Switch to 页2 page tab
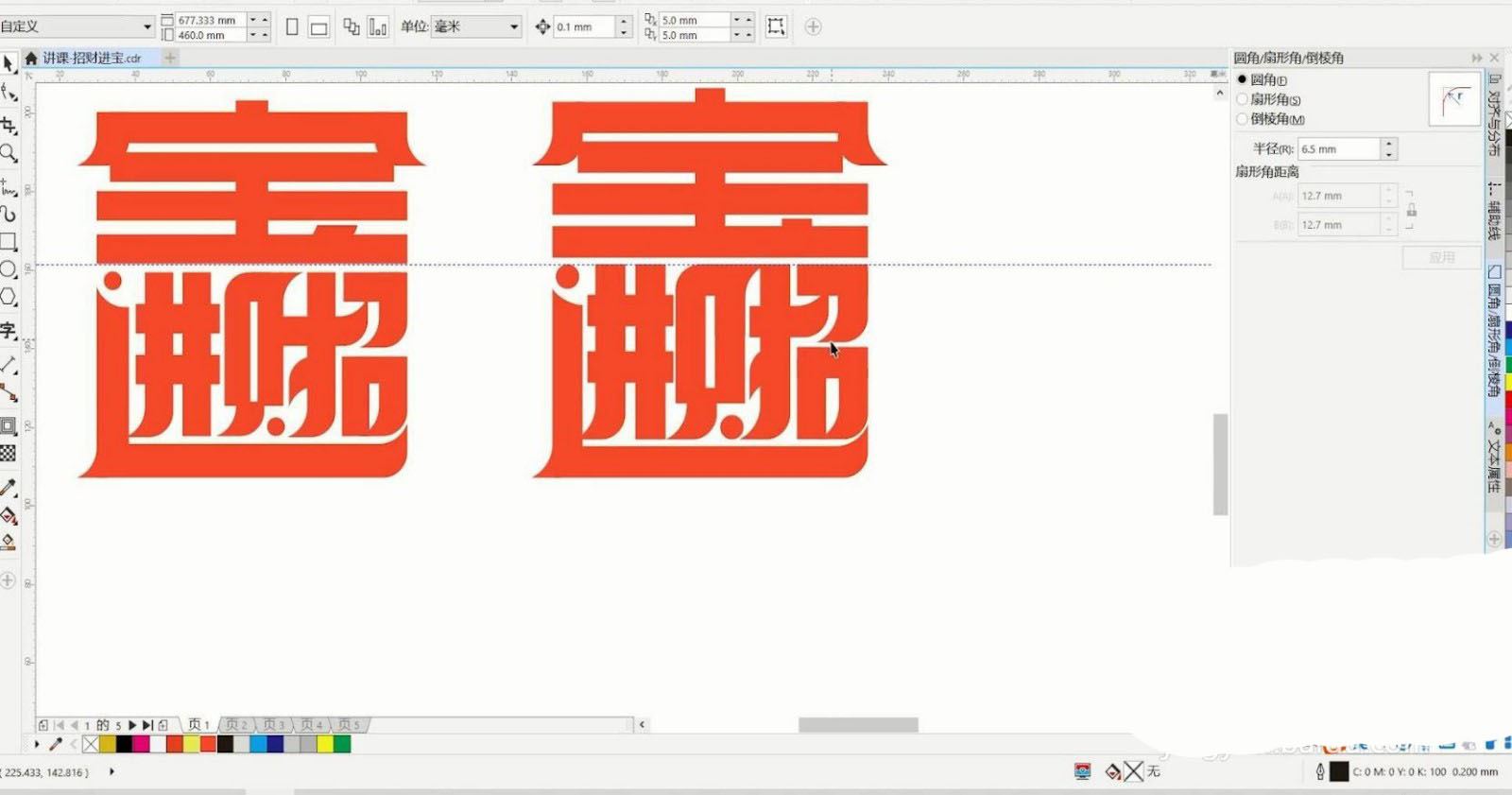Image resolution: width=1512 pixels, height=795 pixels. coord(236,724)
